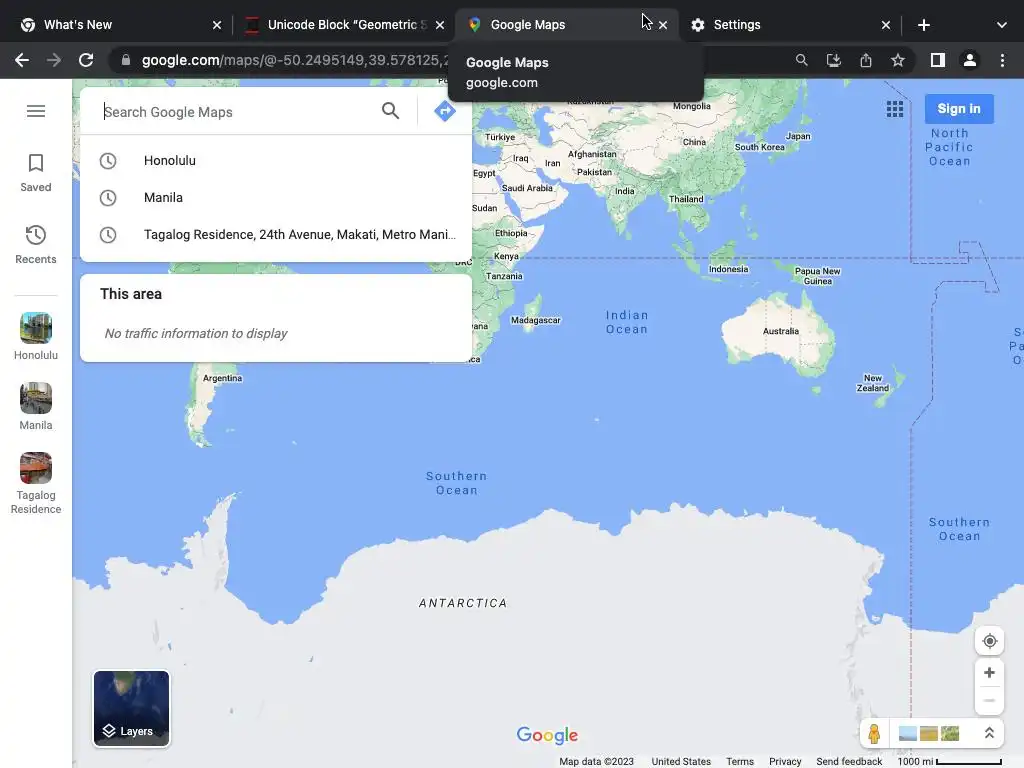
Task: Click the New Zealand map label
Action: [872, 383]
